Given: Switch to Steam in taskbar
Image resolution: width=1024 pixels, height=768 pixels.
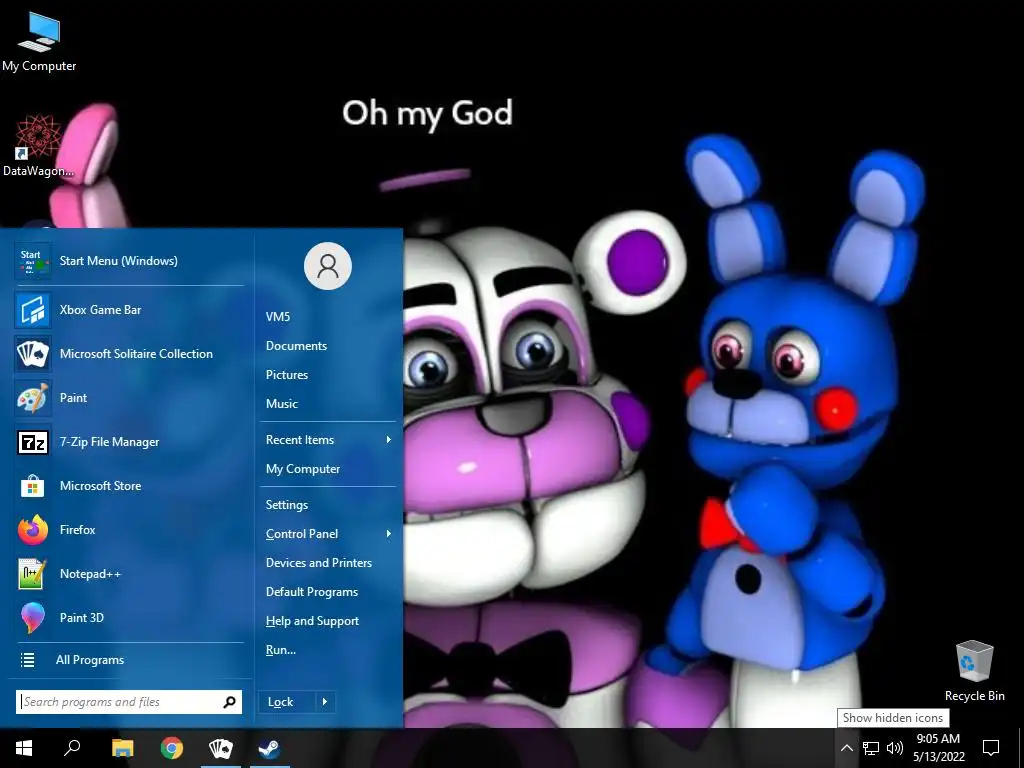Looking at the screenshot, I should click(x=269, y=748).
